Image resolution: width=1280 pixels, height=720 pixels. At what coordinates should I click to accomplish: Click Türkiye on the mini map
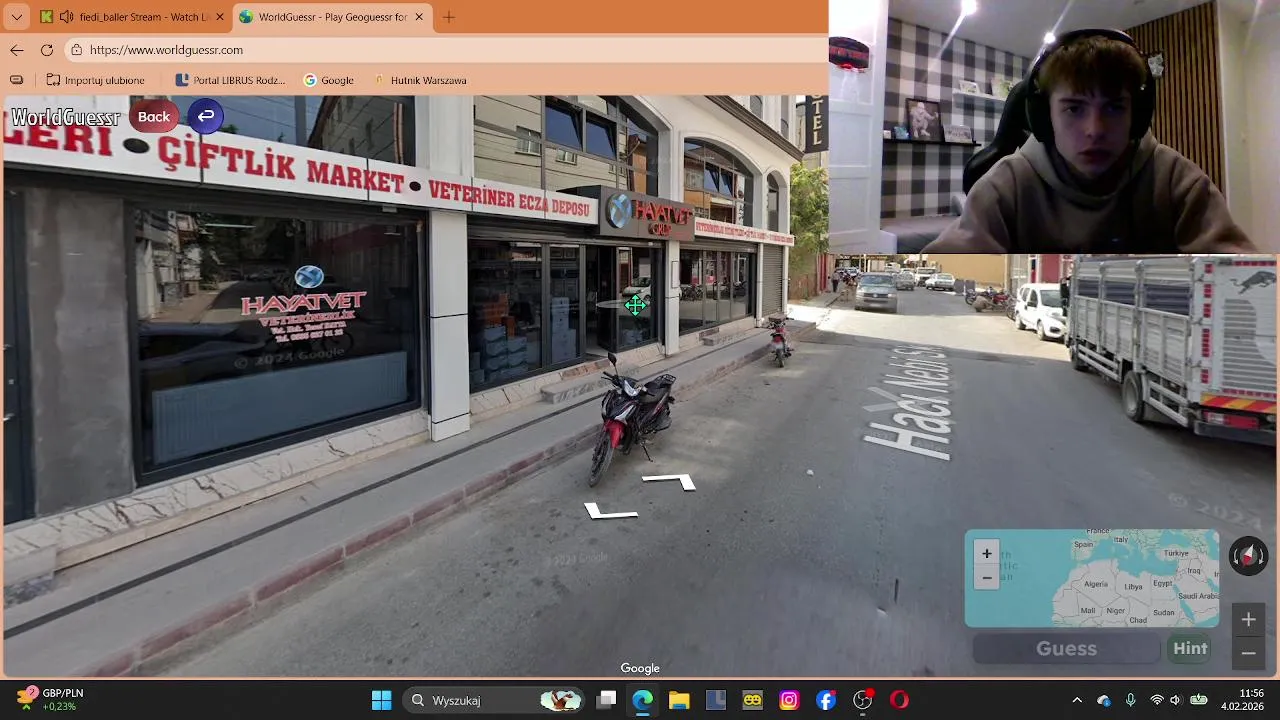coord(1176,553)
